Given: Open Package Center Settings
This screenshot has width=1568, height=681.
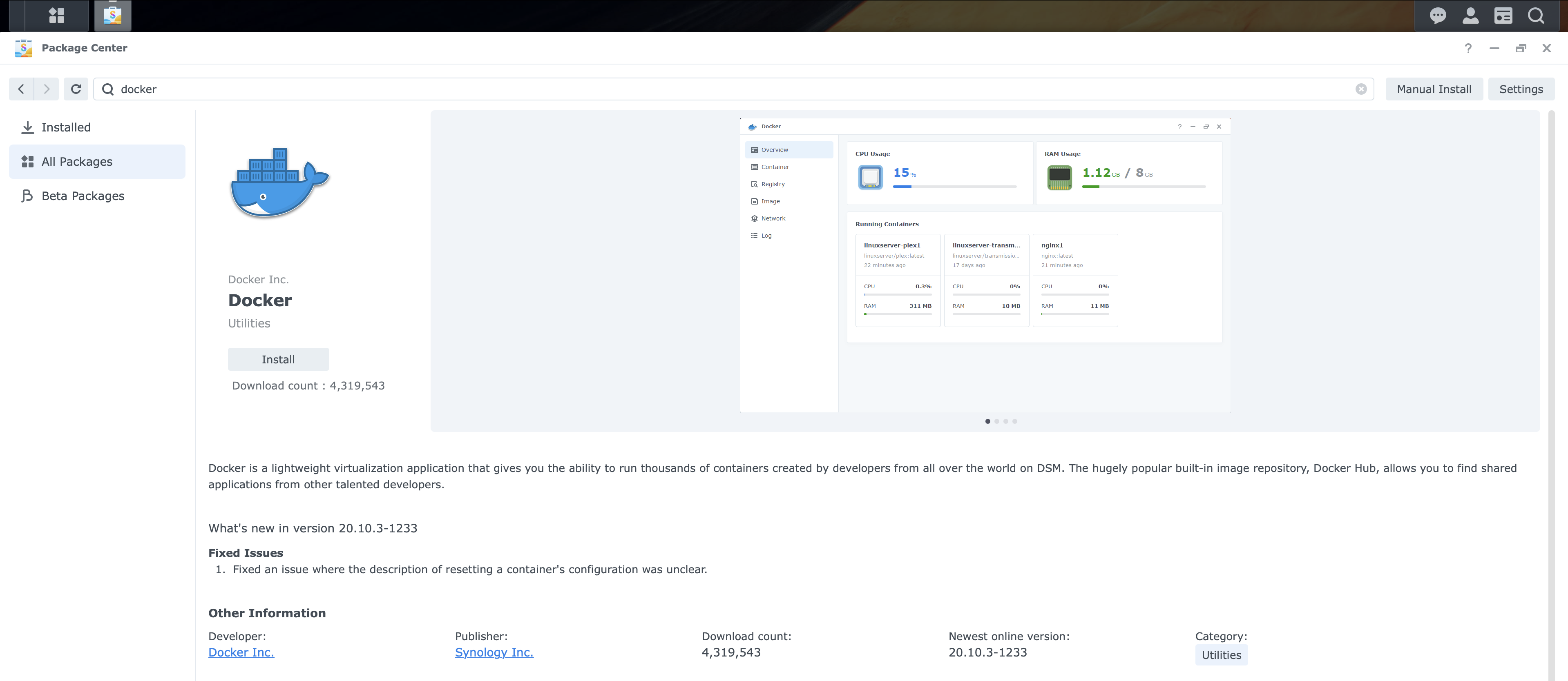Looking at the screenshot, I should pos(1521,89).
